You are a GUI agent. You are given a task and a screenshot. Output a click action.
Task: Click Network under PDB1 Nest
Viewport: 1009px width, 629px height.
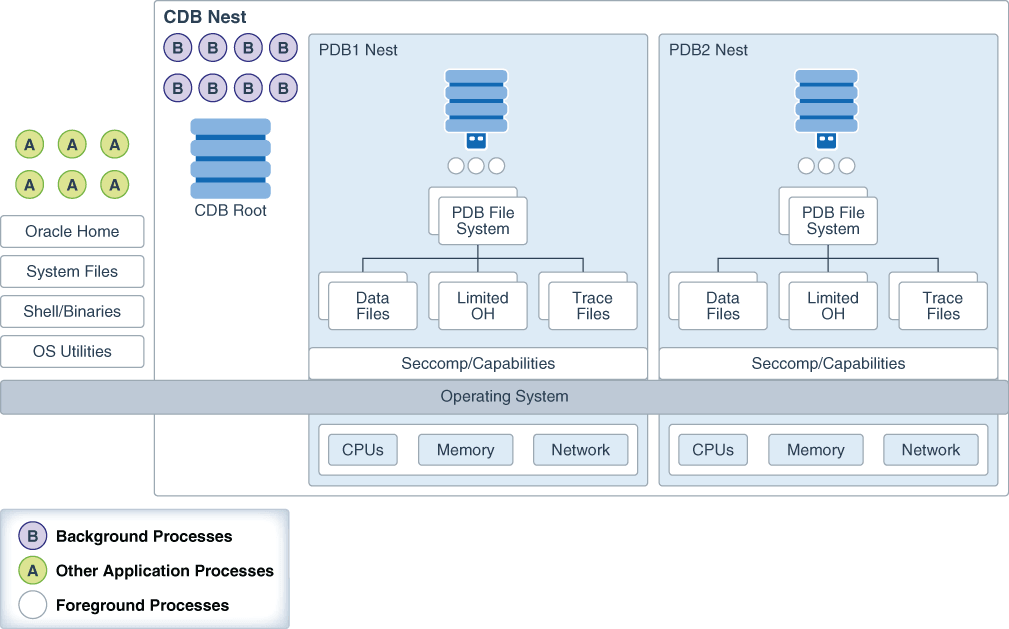[x=580, y=450]
